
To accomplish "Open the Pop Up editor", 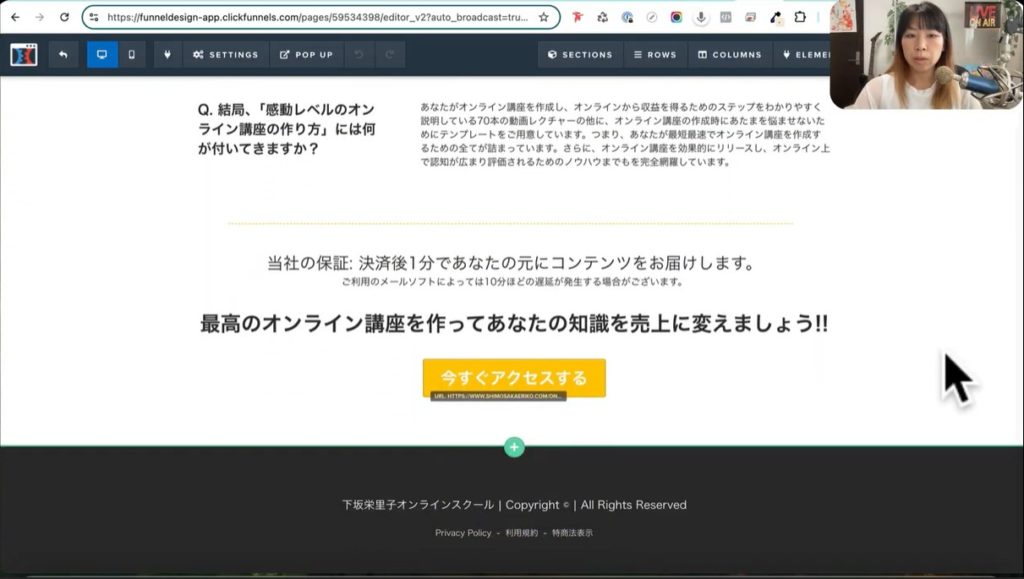I will [306, 55].
